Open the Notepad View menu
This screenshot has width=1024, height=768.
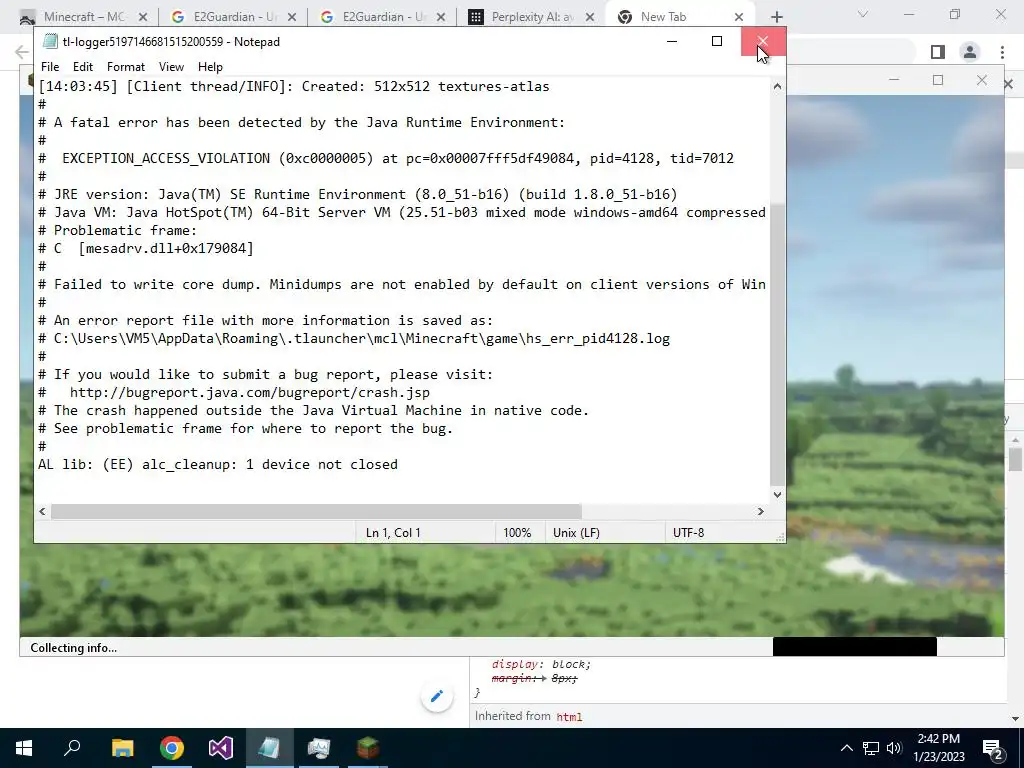pyautogui.click(x=171, y=67)
